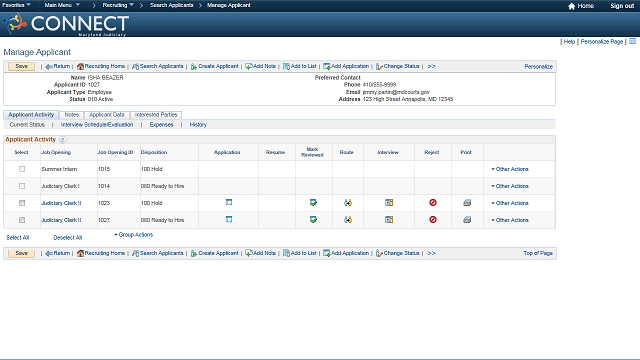Open Interview icon for job opening 1027
Image resolution: width=640 pixels, height=360 pixels.
389,220
